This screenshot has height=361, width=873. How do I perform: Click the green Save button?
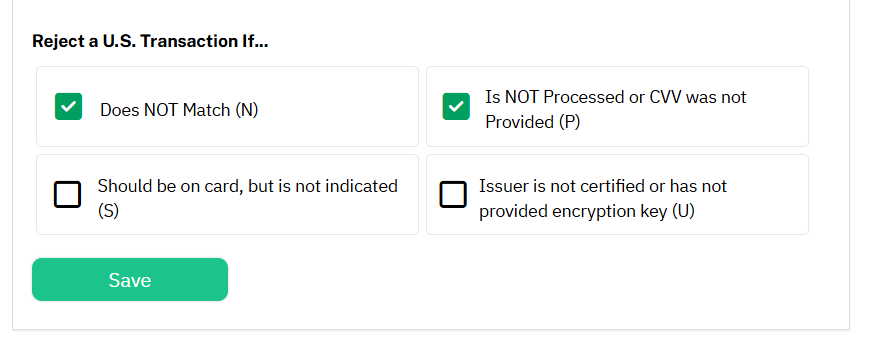pos(130,280)
